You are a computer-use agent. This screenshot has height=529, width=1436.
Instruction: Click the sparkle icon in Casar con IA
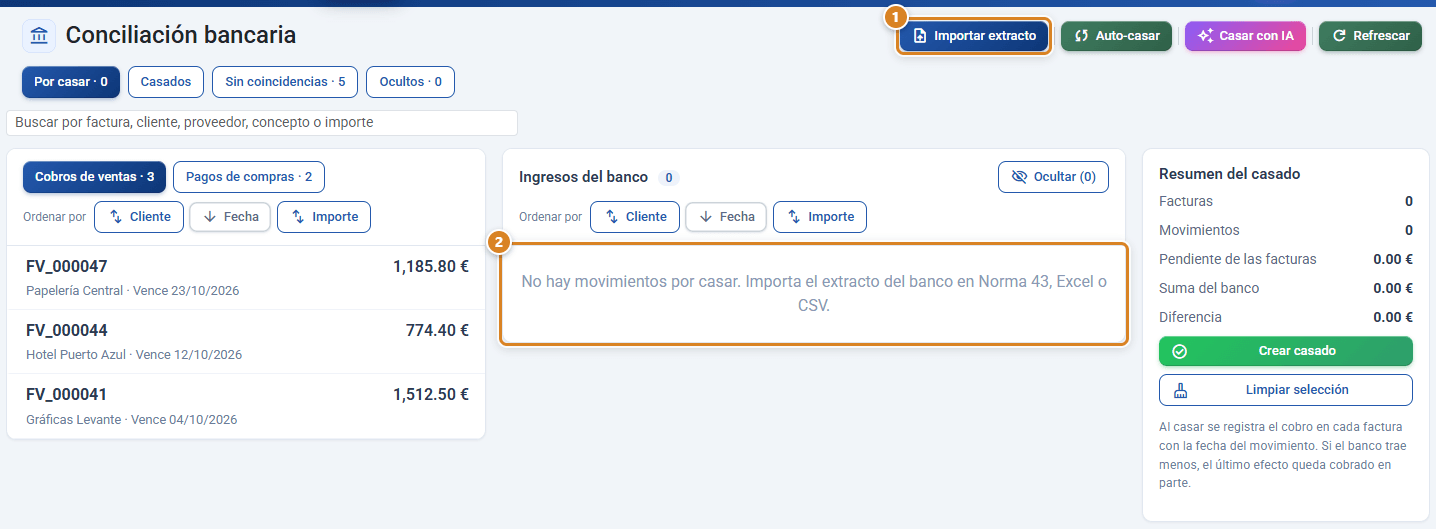point(1206,36)
